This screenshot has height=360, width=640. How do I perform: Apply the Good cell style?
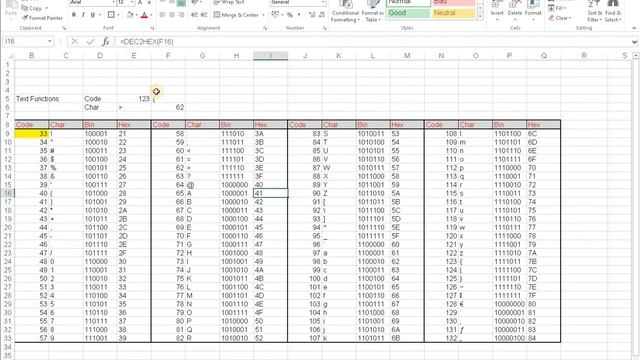408,13
